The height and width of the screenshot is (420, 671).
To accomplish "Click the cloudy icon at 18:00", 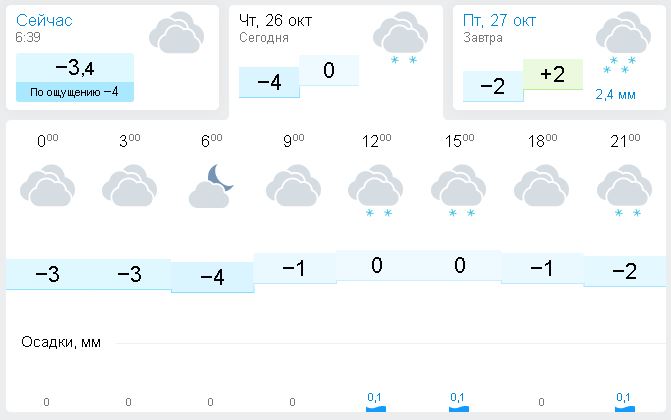I will point(542,187).
